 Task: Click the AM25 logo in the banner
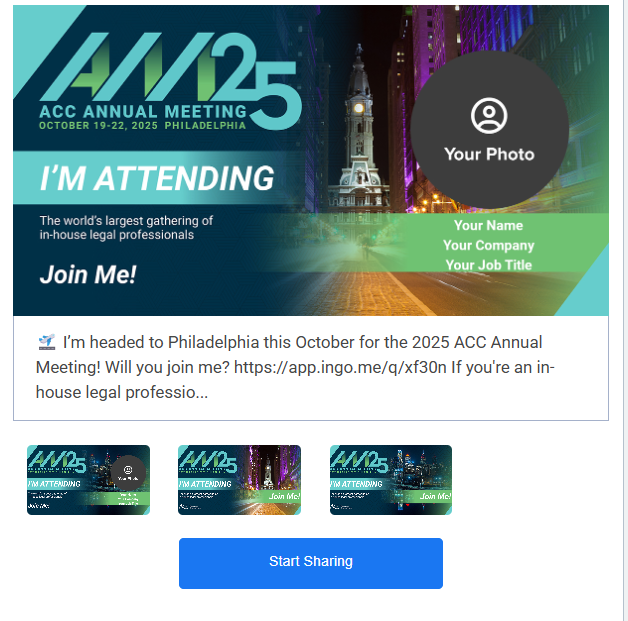pyautogui.click(x=170, y=80)
